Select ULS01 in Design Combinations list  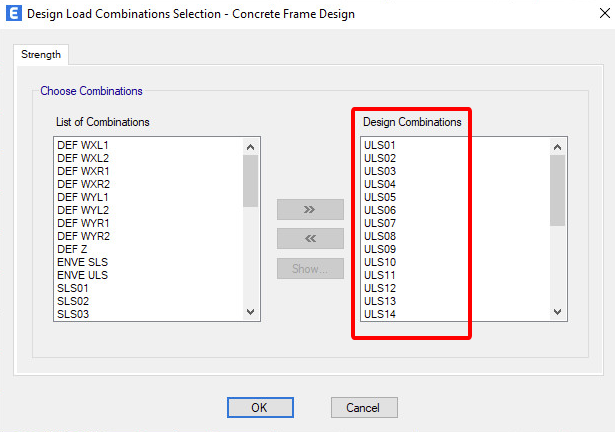(380, 146)
